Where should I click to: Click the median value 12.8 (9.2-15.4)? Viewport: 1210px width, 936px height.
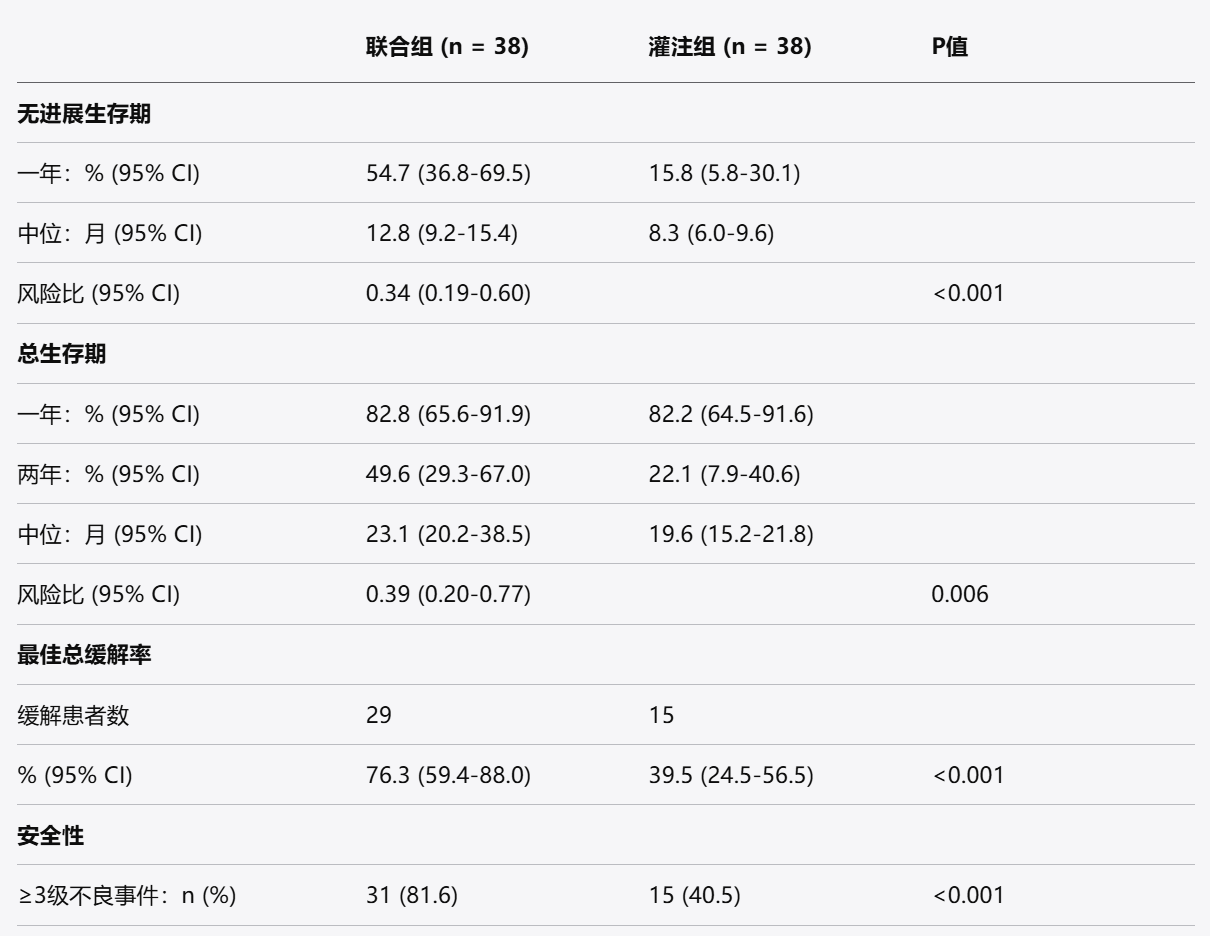(443, 233)
